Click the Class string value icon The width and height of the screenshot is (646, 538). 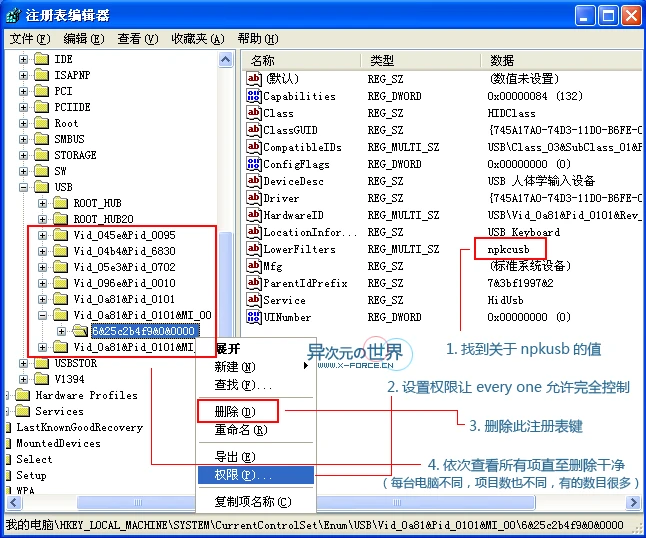253,113
